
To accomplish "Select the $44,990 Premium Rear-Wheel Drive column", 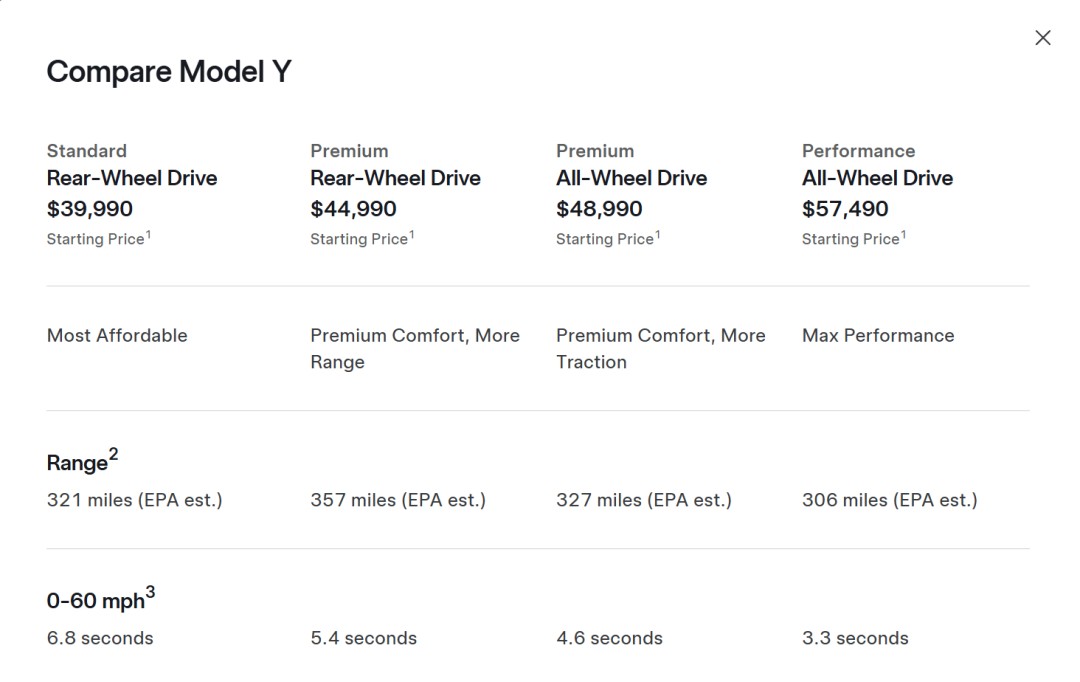I will [395, 178].
